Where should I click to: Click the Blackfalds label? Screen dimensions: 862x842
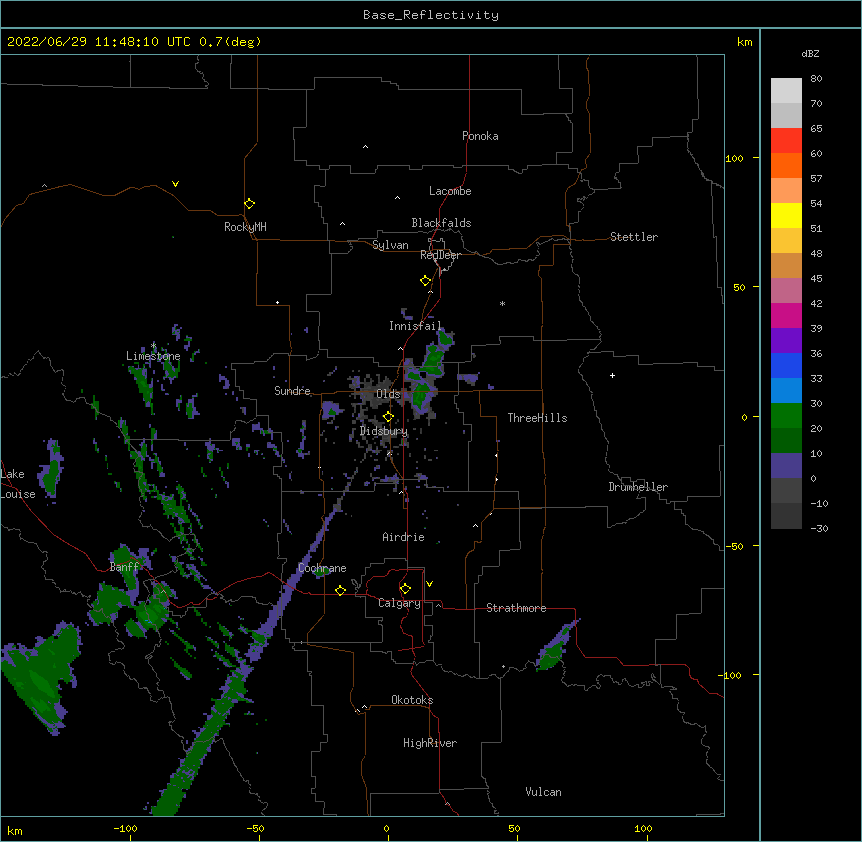(x=441, y=223)
